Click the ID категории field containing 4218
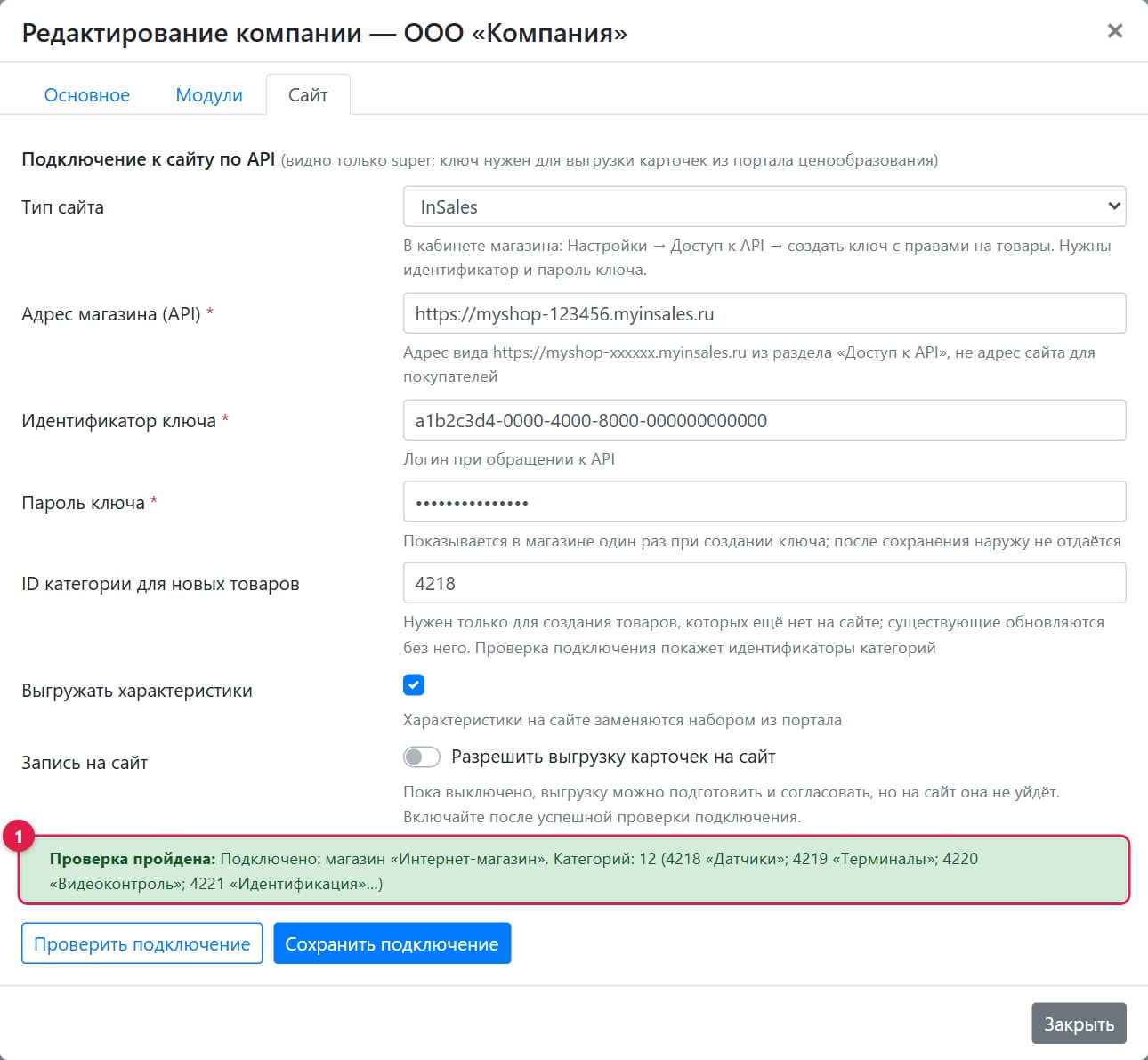 764,583
